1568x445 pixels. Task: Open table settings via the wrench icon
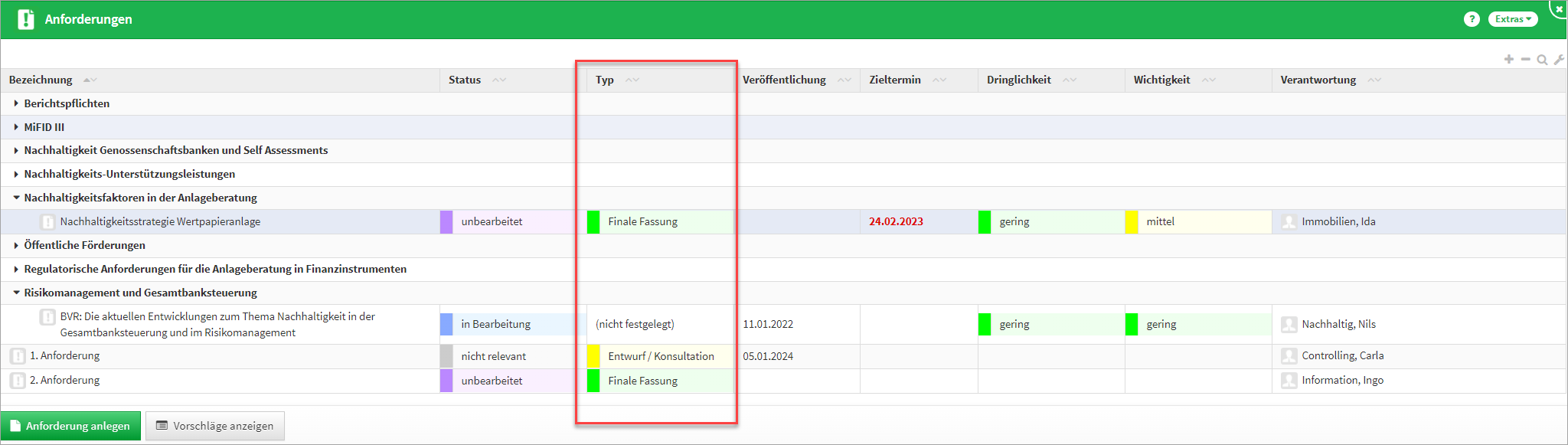coord(1559,60)
